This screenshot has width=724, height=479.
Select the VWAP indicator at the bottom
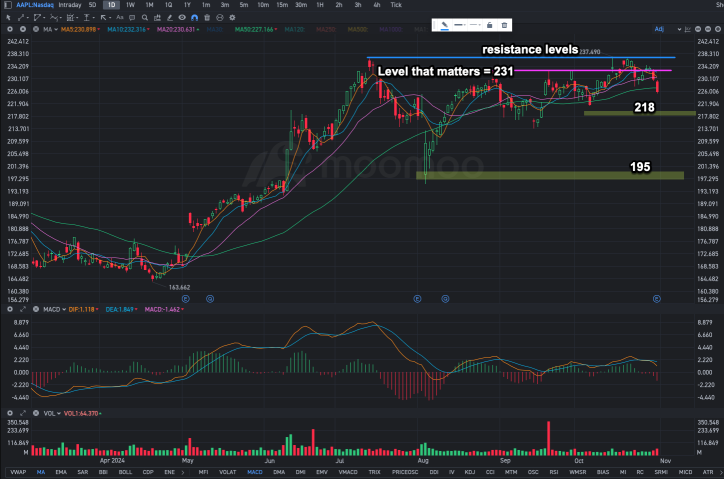click(x=18, y=472)
